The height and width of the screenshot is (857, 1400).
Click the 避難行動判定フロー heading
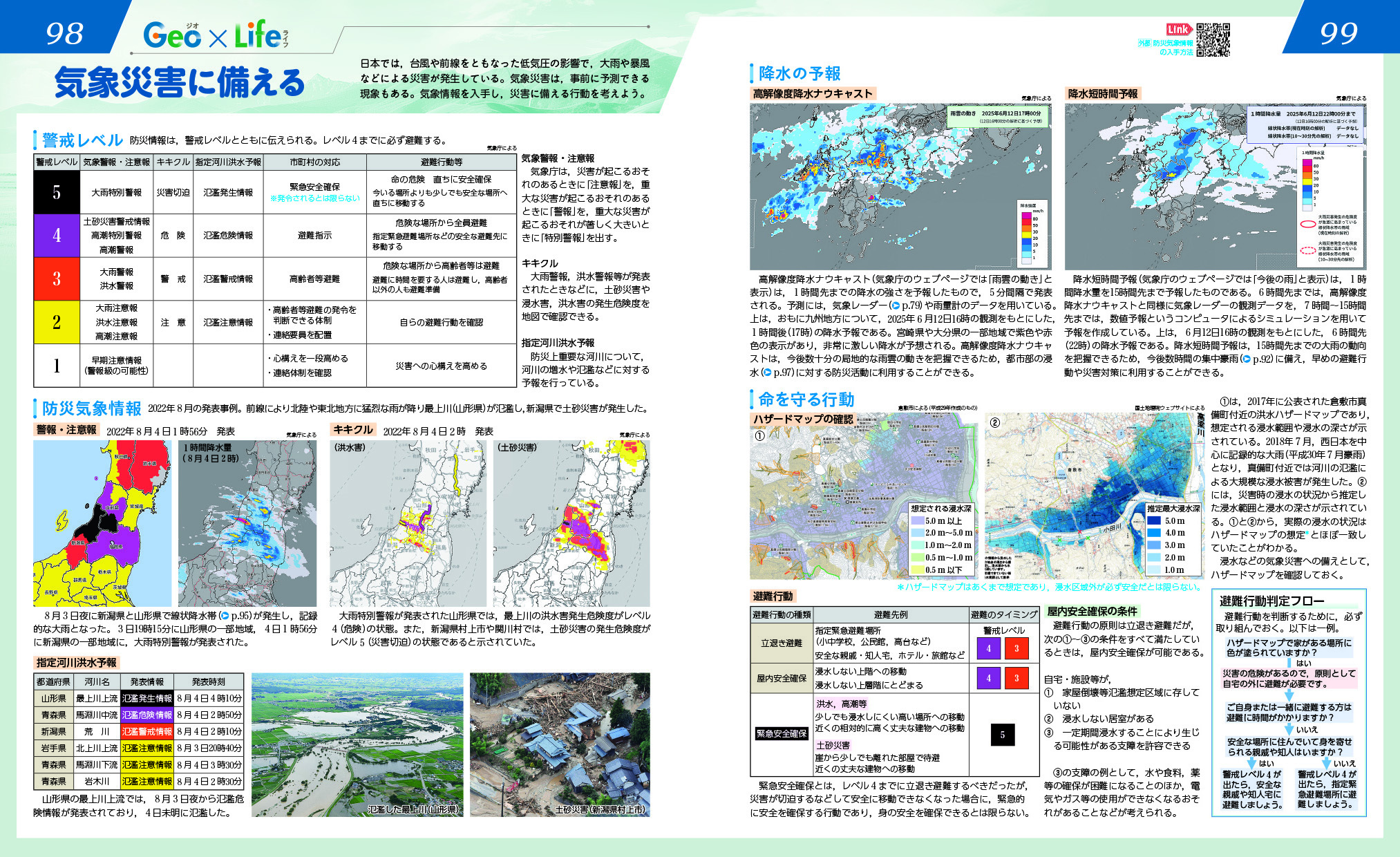point(1271,601)
